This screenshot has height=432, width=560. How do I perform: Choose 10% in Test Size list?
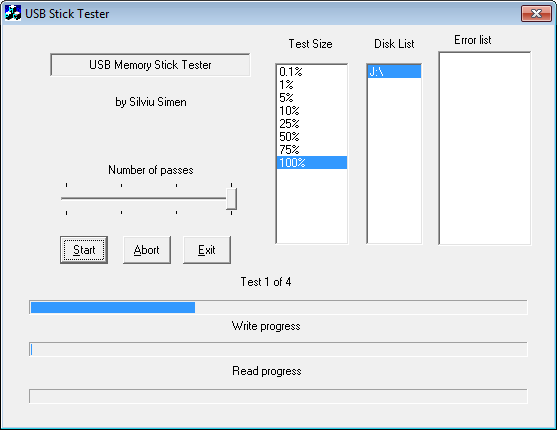(x=311, y=111)
